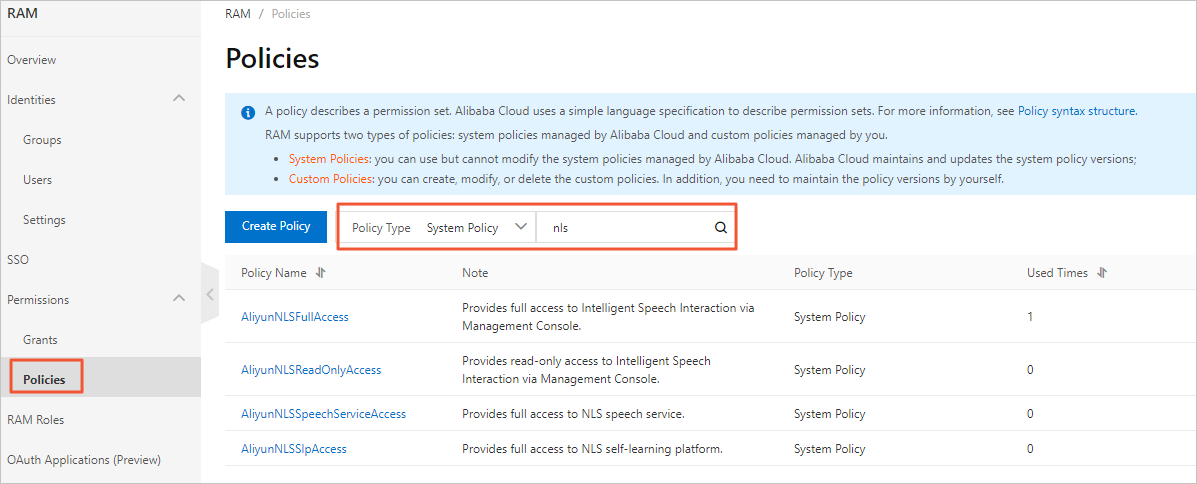
Task: Open the AliyunNLSFullAccess policy link
Action: pos(295,317)
